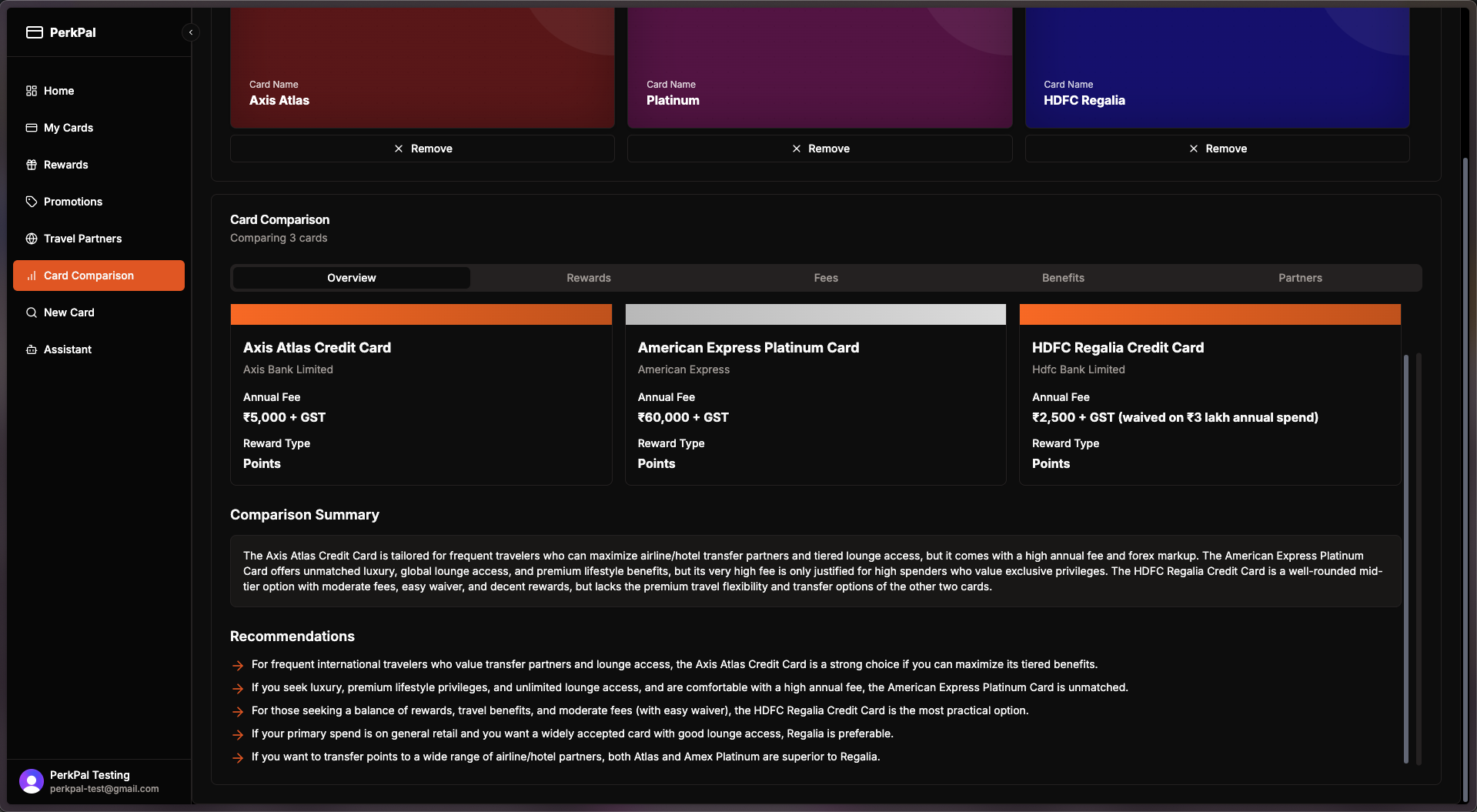Click the Home grid icon in the sidebar
Image resolution: width=1477 pixels, height=812 pixels.
point(32,91)
